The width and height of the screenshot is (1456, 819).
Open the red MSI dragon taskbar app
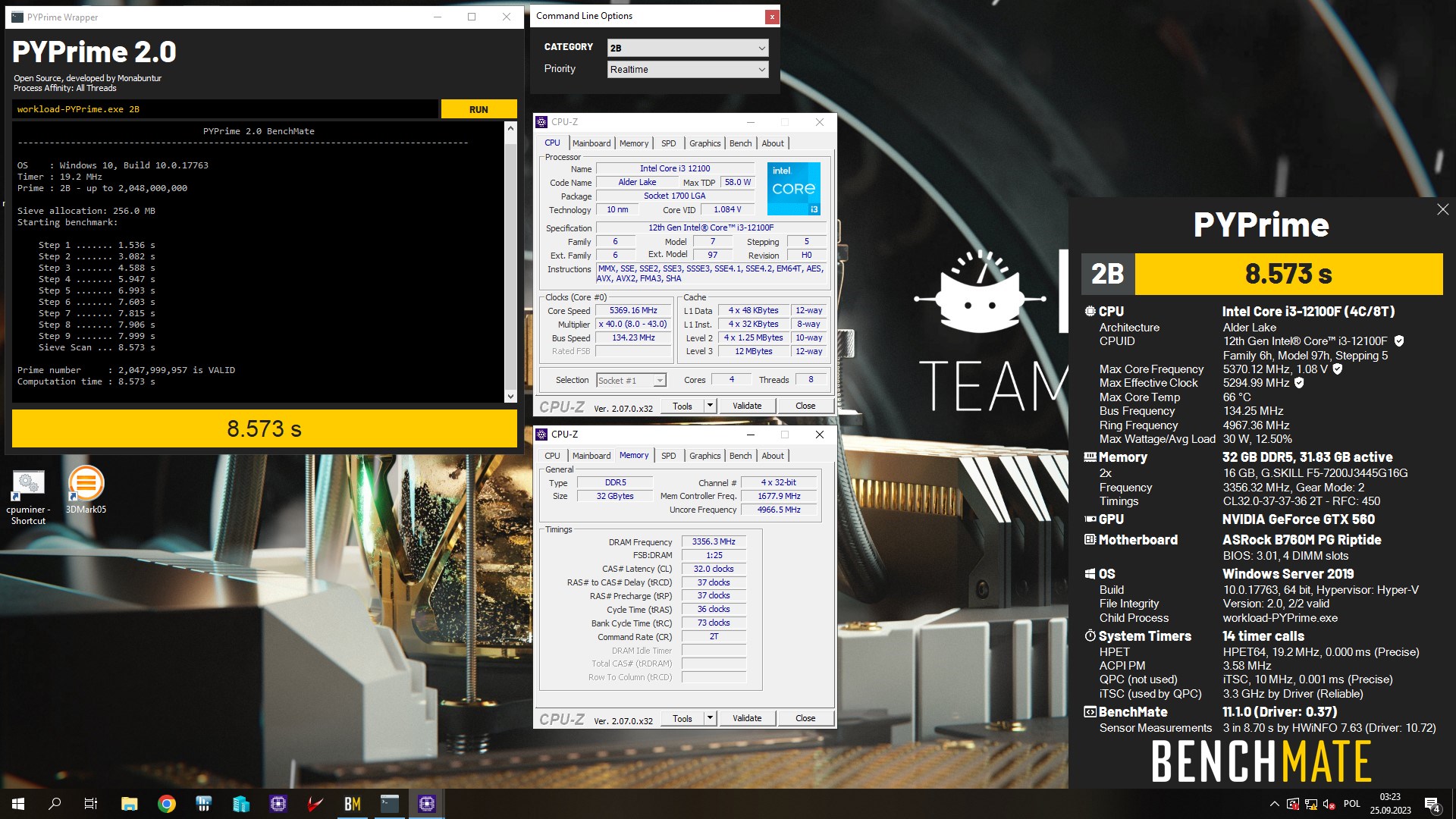pos(315,804)
